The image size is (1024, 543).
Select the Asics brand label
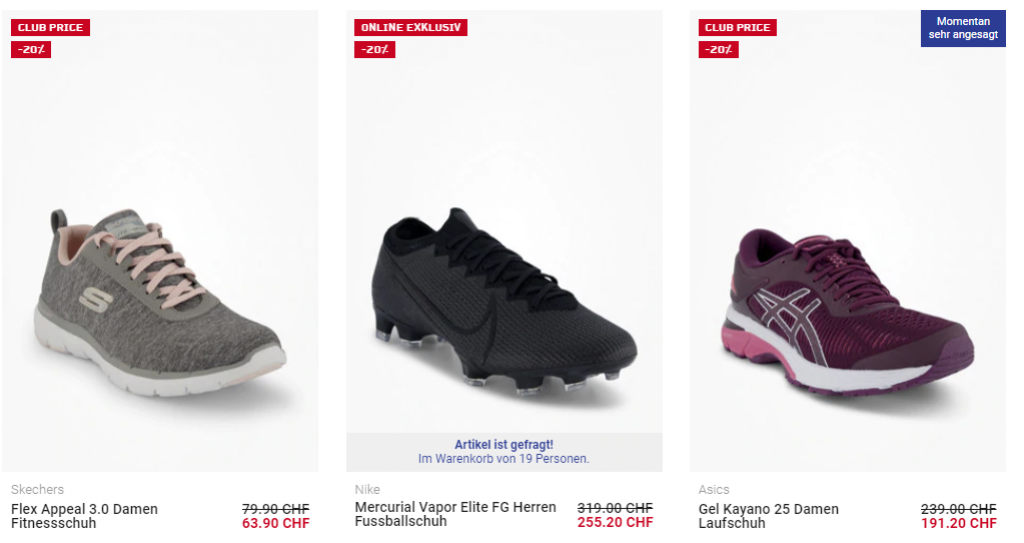(714, 489)
